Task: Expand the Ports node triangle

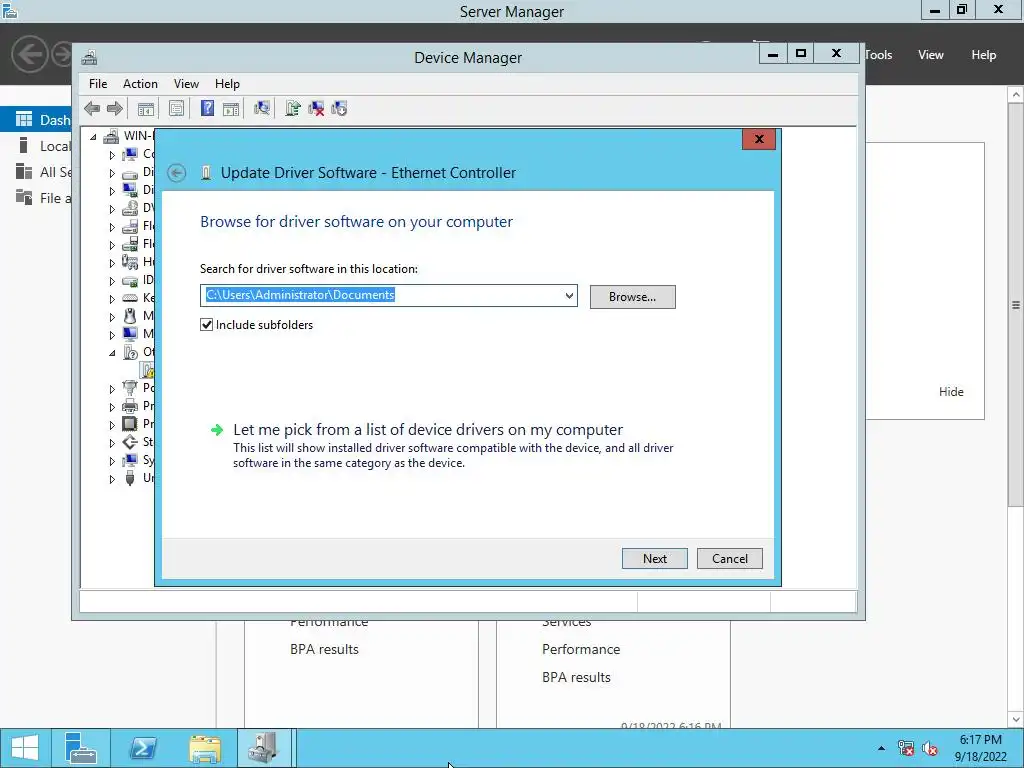Action: (x=112, y=389)
